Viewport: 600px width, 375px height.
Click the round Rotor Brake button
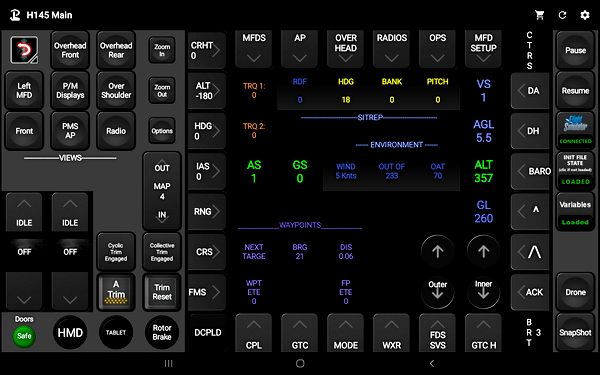[x=162, y=333]
